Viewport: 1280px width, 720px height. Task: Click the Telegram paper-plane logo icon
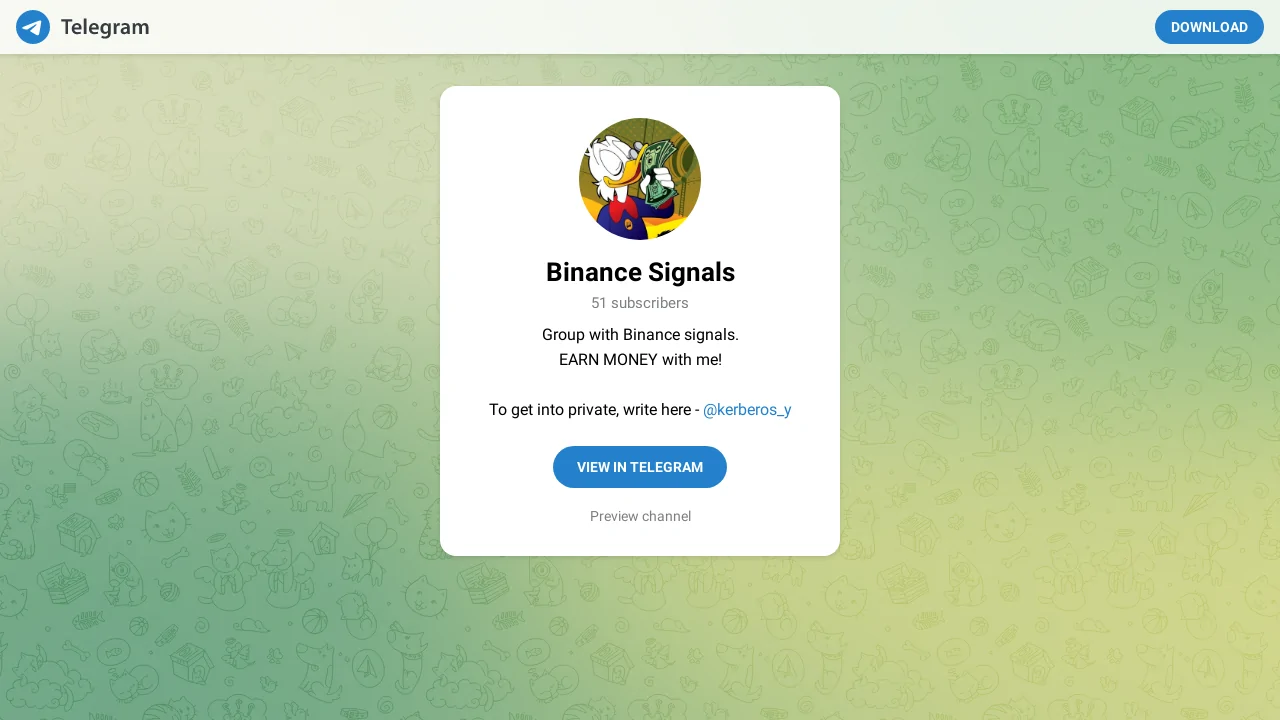pyautogui.click(x=33, y=27)
